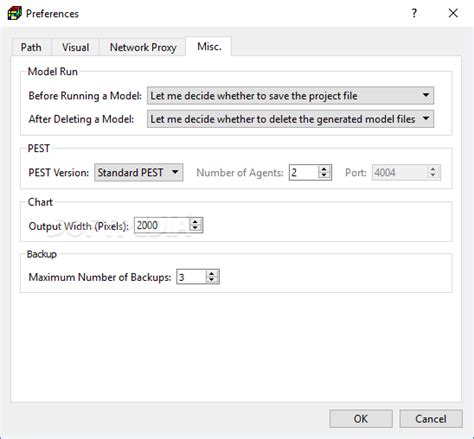
Task: Click the question mark help button
Action: (x=414, y=13)
